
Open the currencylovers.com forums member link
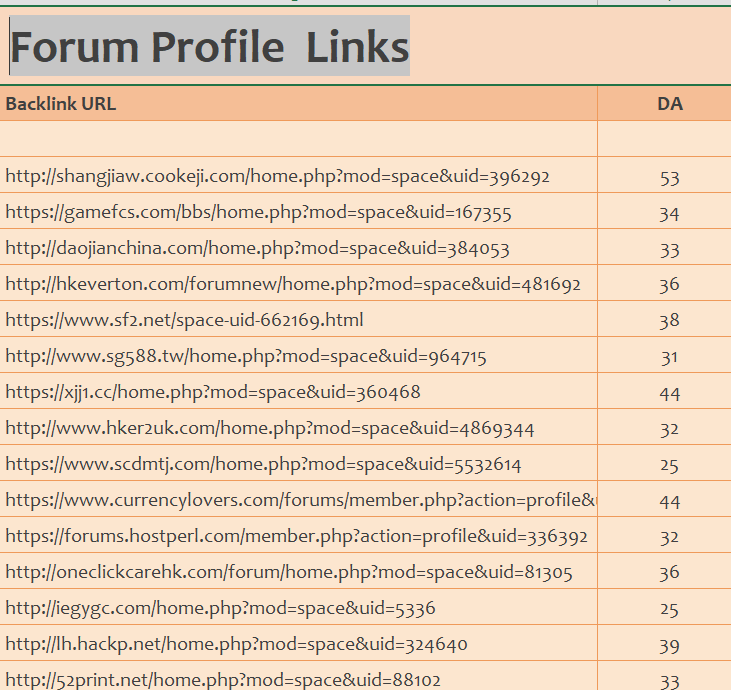point(300,500)
